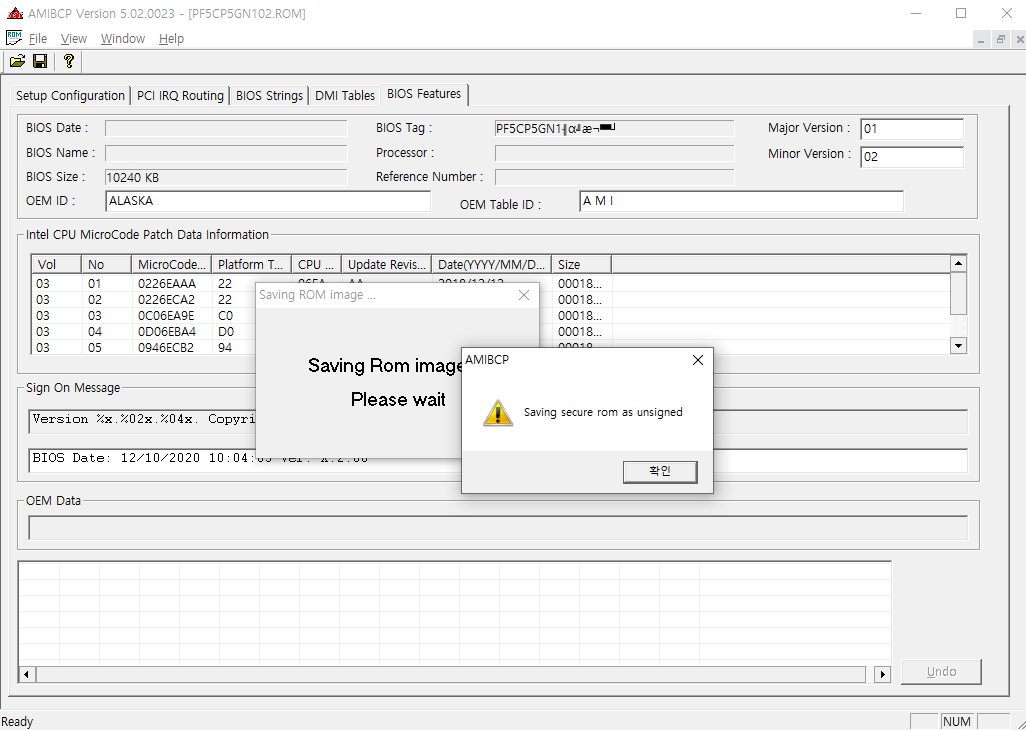Select microcode row 0C06EA9E
This screenshot has width=1026, height=730.
pyautogui.click(x=166, y=316)
